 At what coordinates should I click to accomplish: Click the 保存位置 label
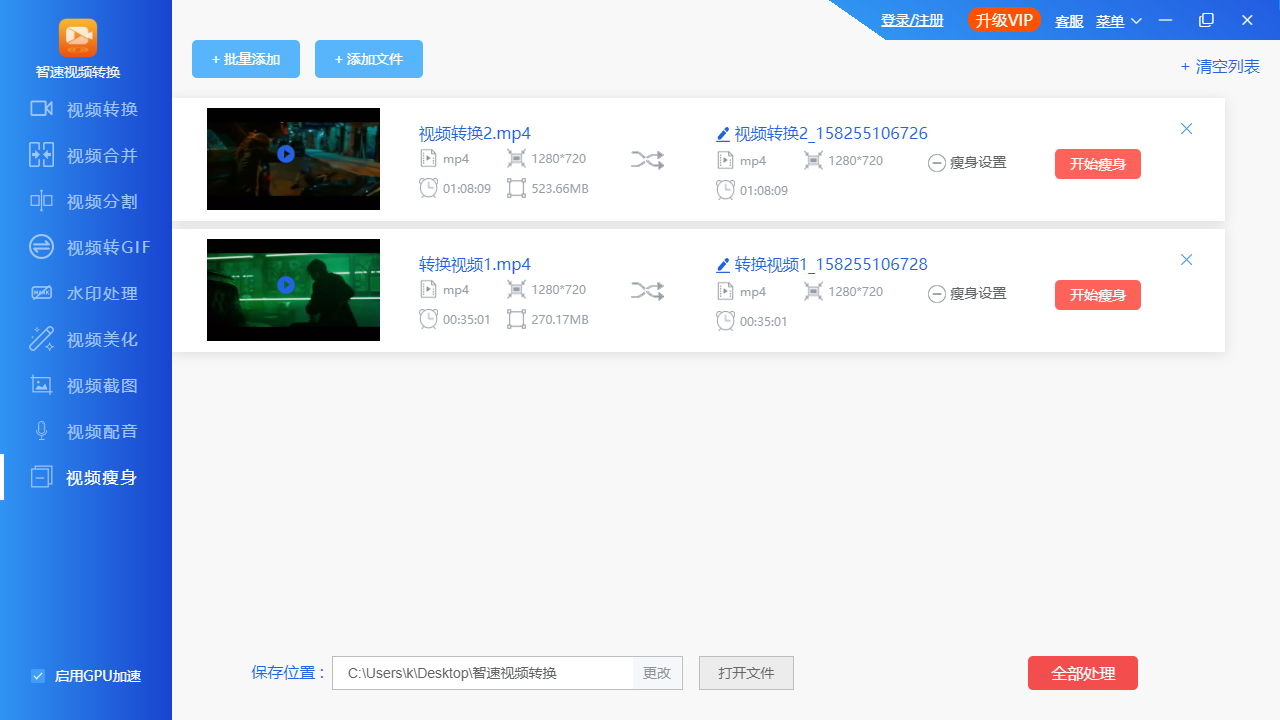289,672
